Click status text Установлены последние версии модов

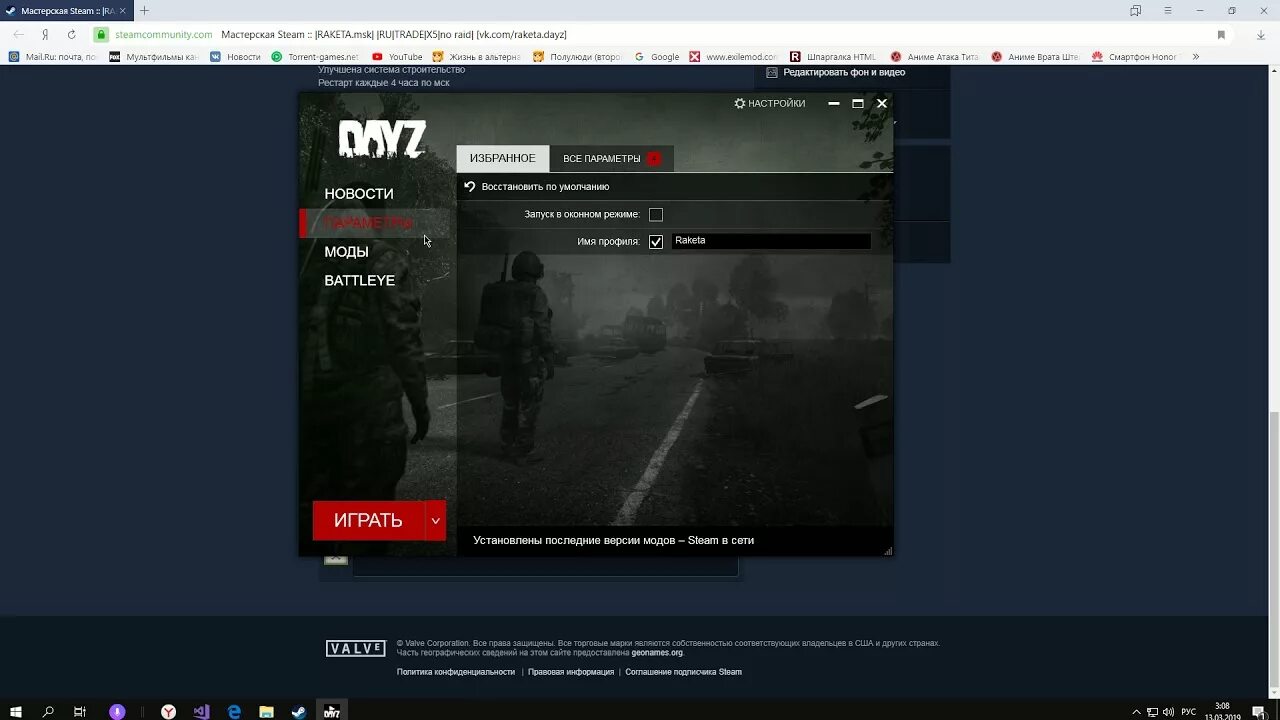pyautogui.click(x=613, y=540)
